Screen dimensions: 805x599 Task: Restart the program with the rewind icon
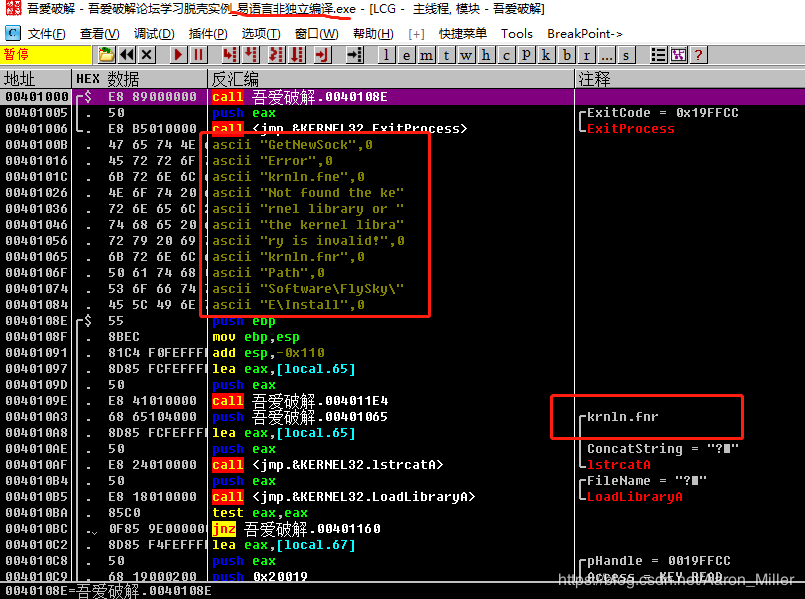(127, 55)
